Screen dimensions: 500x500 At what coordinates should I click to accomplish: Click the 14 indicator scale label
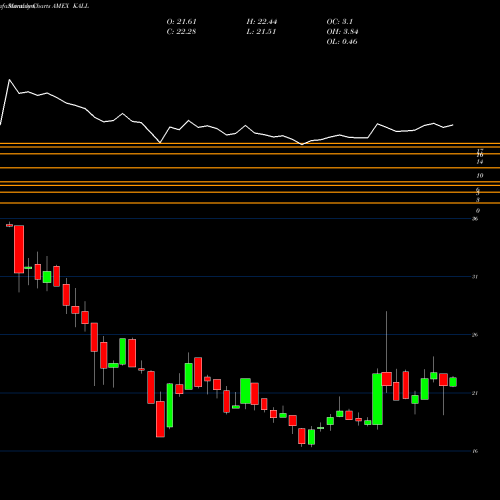480,162
